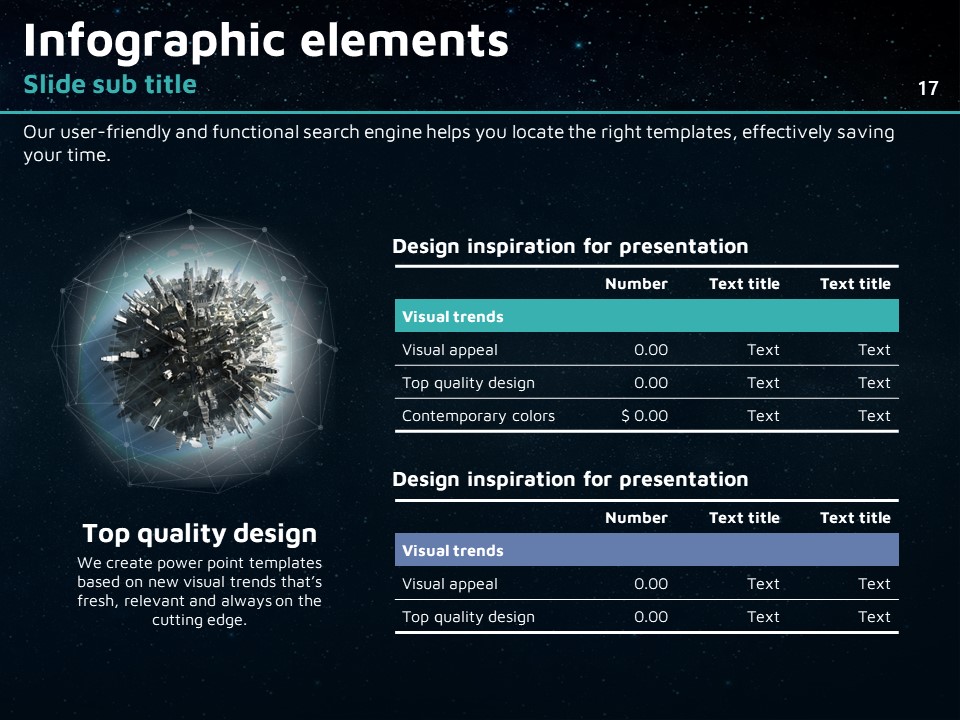Click the upper "Design inspiration for presentation" heading

pyautogui.click(x=570, y=246)
